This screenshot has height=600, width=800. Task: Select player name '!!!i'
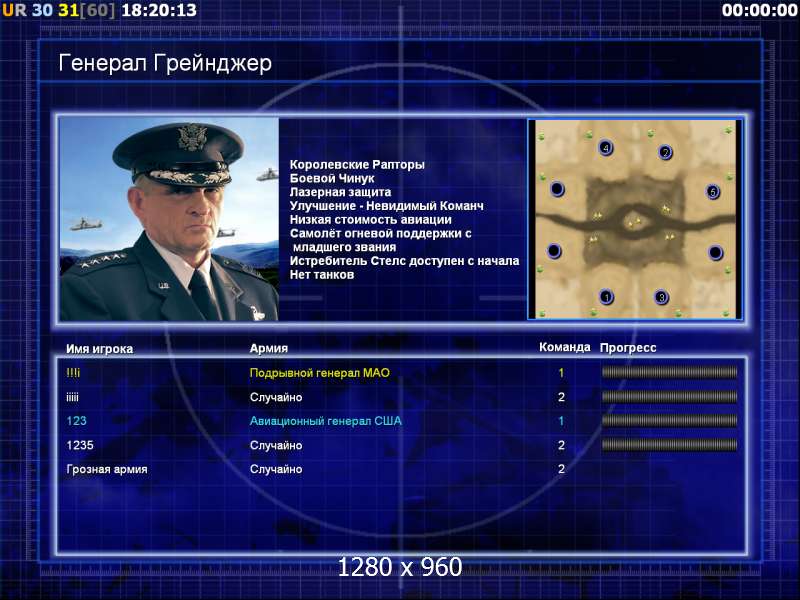[73, 372]
